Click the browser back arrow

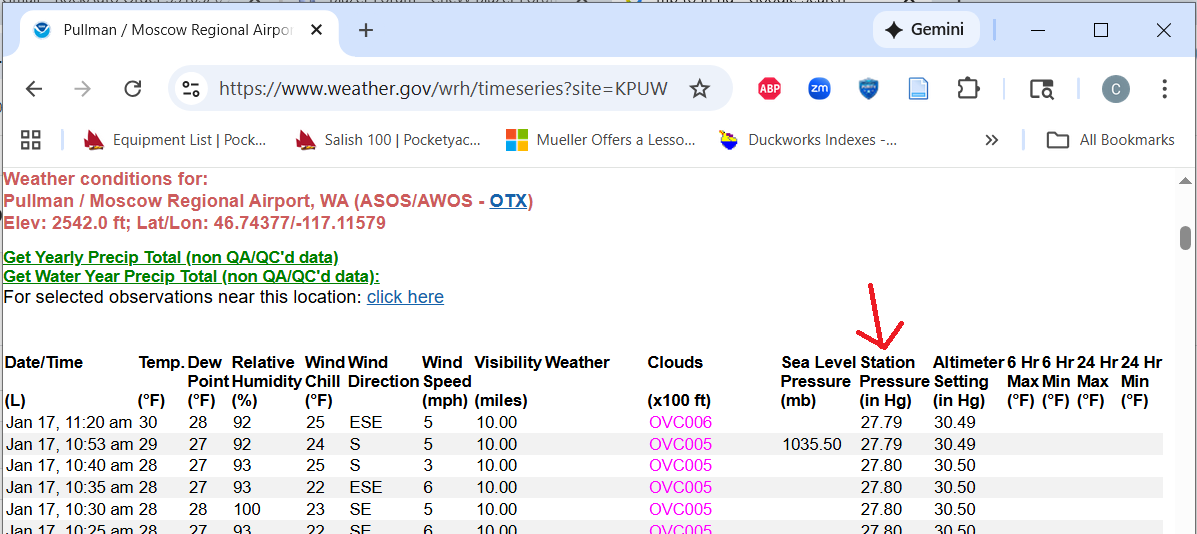point(34,89)
